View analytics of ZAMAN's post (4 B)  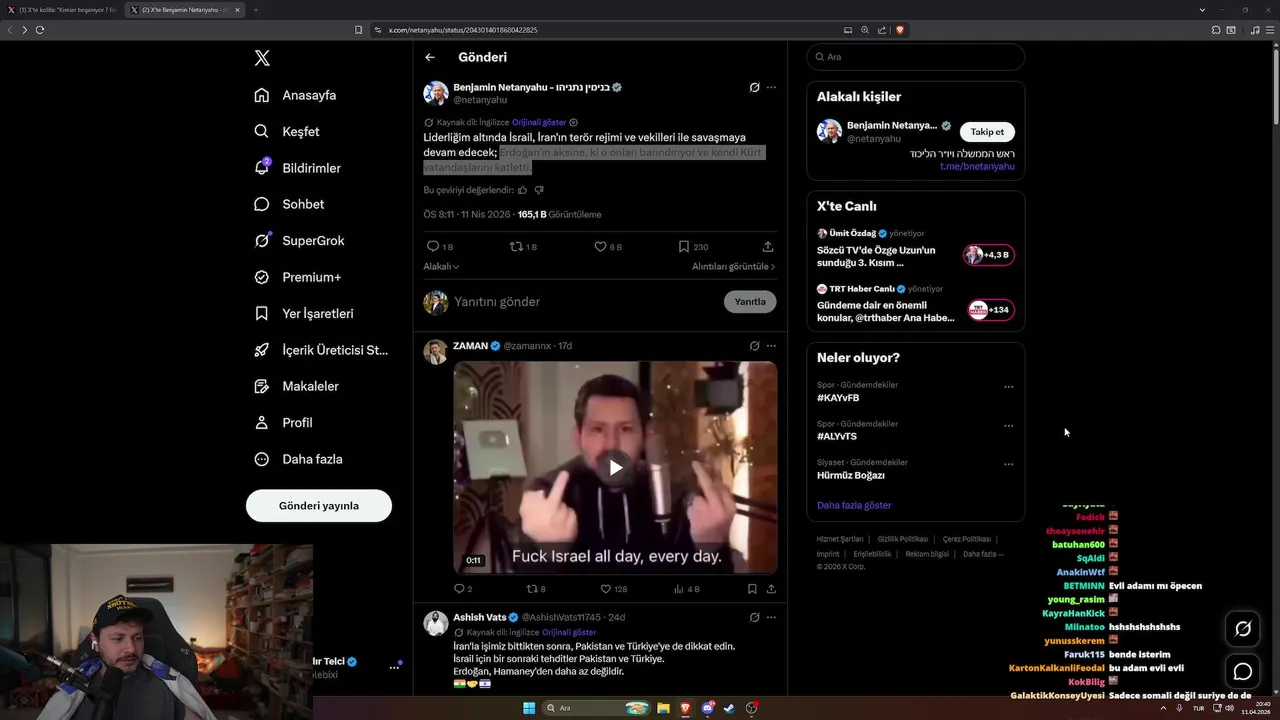(687, 589)
